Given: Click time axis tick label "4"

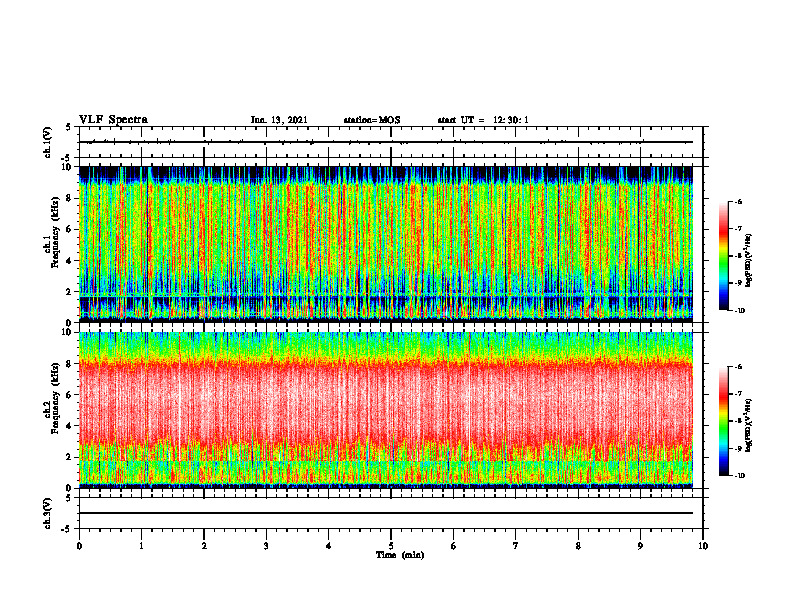Looking at the screenshot, I should (x=329, y=546).
